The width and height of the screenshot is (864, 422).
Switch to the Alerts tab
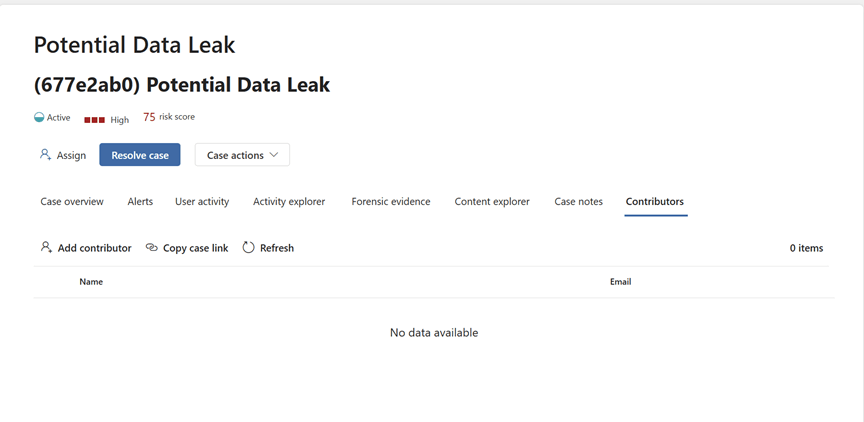140,202
